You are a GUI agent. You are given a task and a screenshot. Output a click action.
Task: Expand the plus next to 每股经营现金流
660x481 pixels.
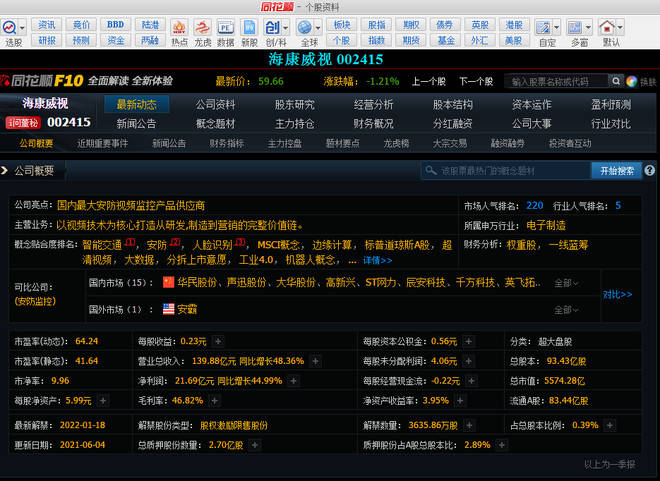click(471, 381)
